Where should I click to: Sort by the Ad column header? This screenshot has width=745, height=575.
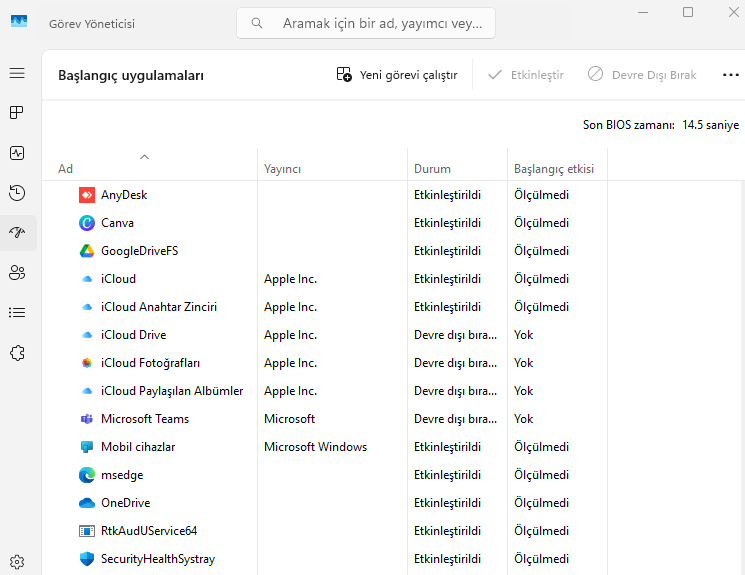[150, 164]
